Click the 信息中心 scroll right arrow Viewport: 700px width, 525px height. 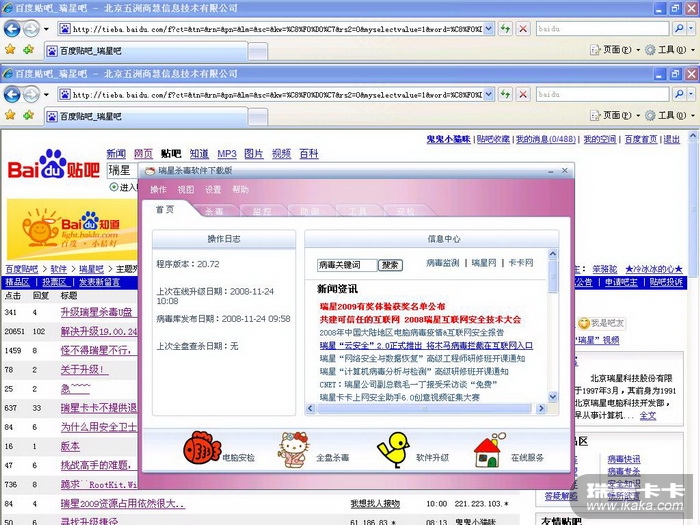pyautogui.click(x=541, y=408)
